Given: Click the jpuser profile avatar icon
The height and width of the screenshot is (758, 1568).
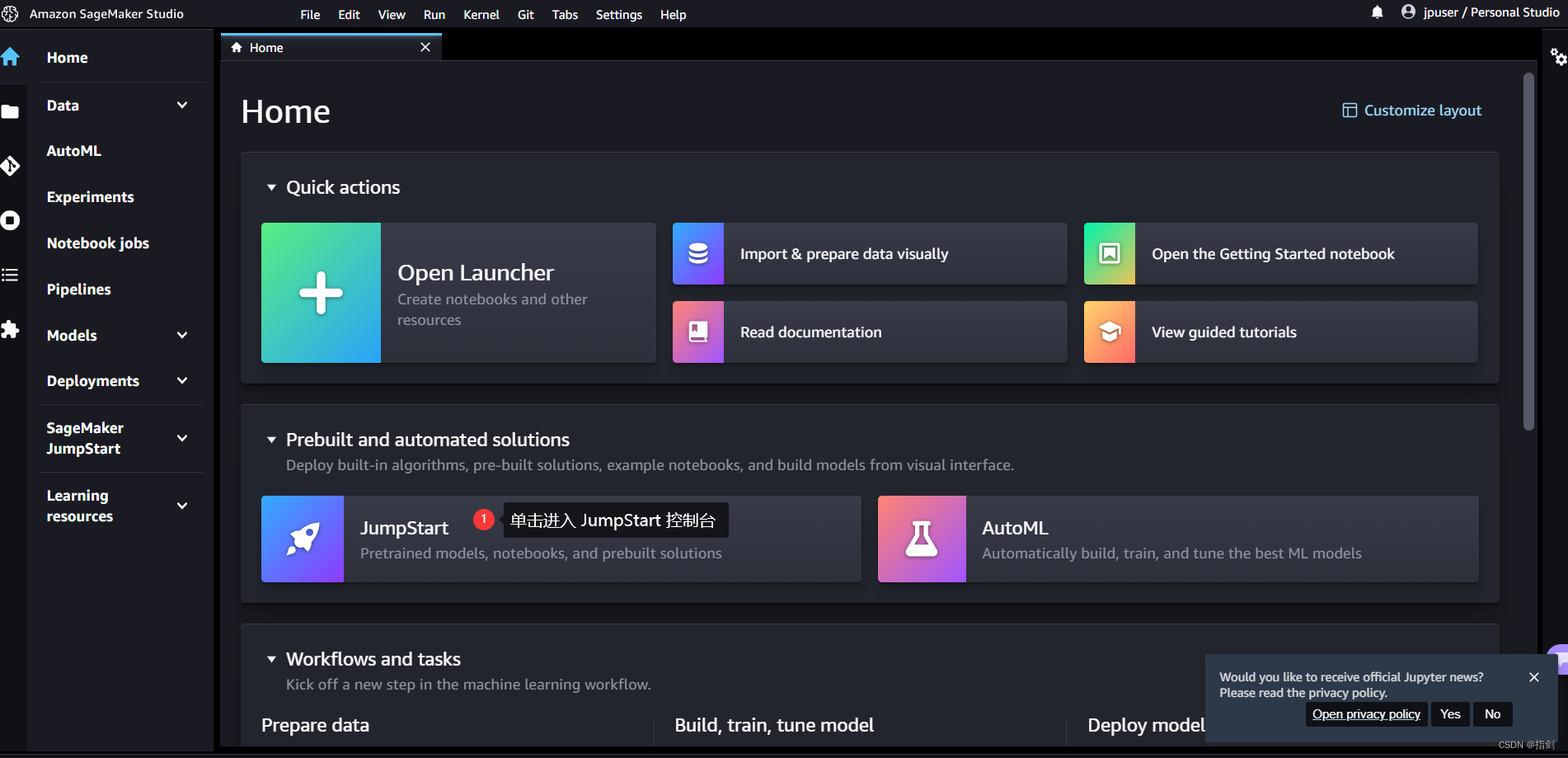Looking at the screenshot, I should tap(1408, 12).
